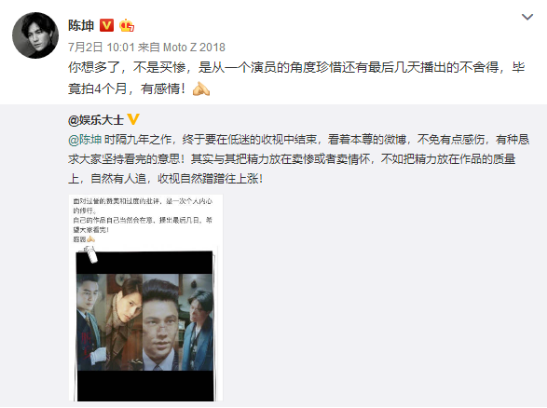Viewport: 547px width, 408px height.
Task: Click the red V verified badge
Action: [x=107, y=25]
